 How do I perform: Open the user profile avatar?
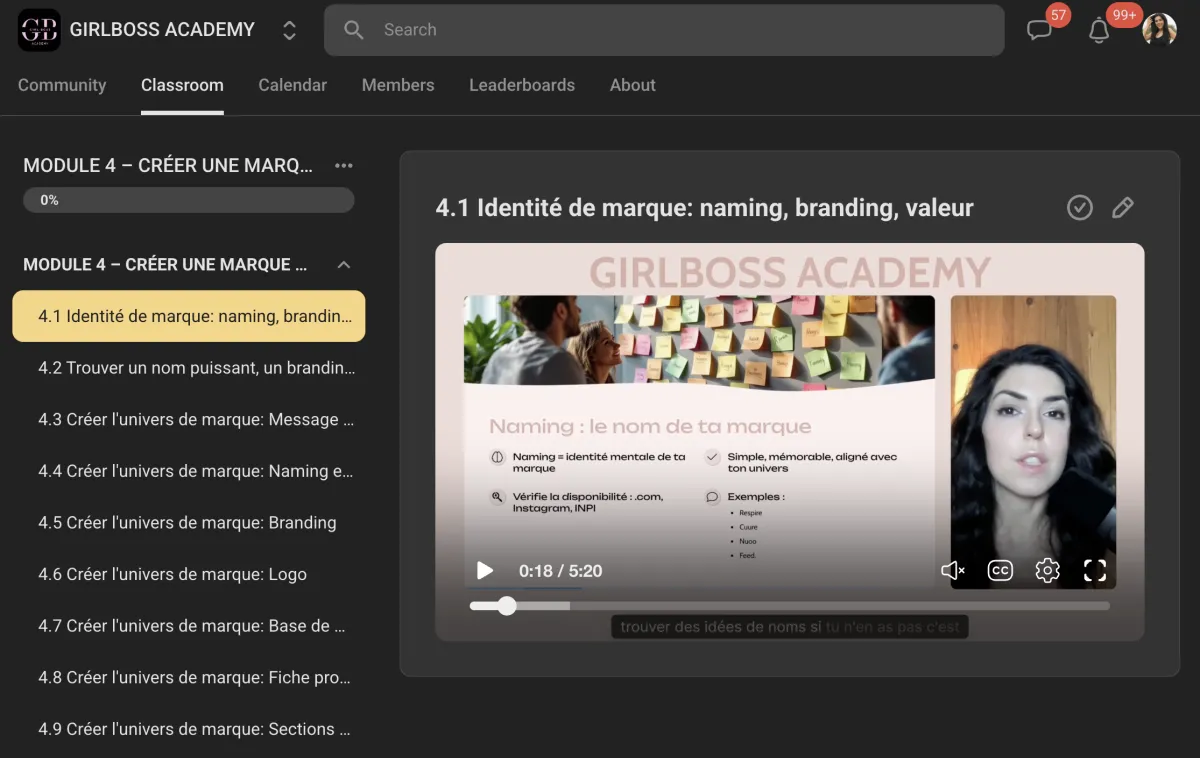coord(1159,30)
